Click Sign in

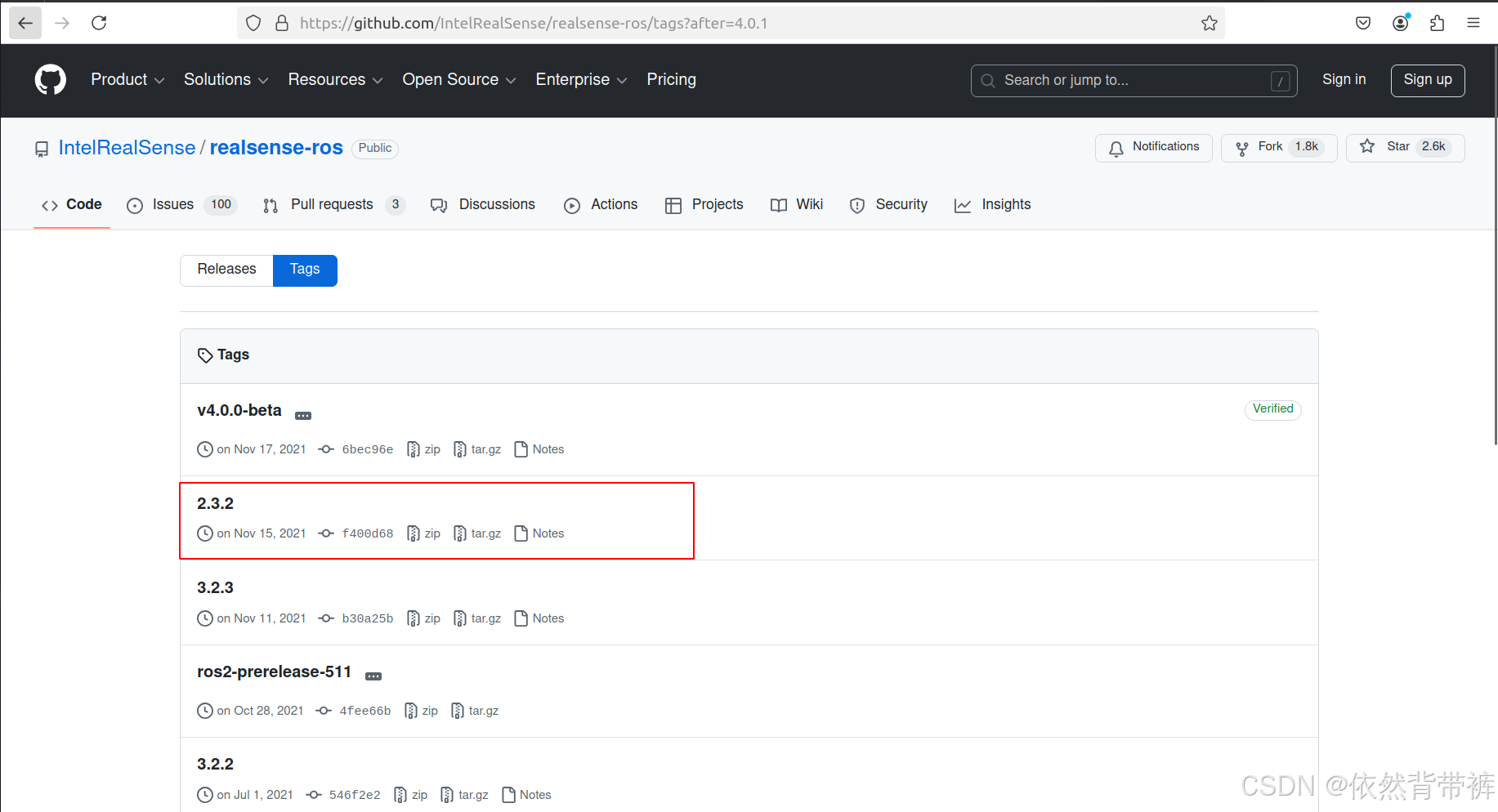[x=1344, y=79]
